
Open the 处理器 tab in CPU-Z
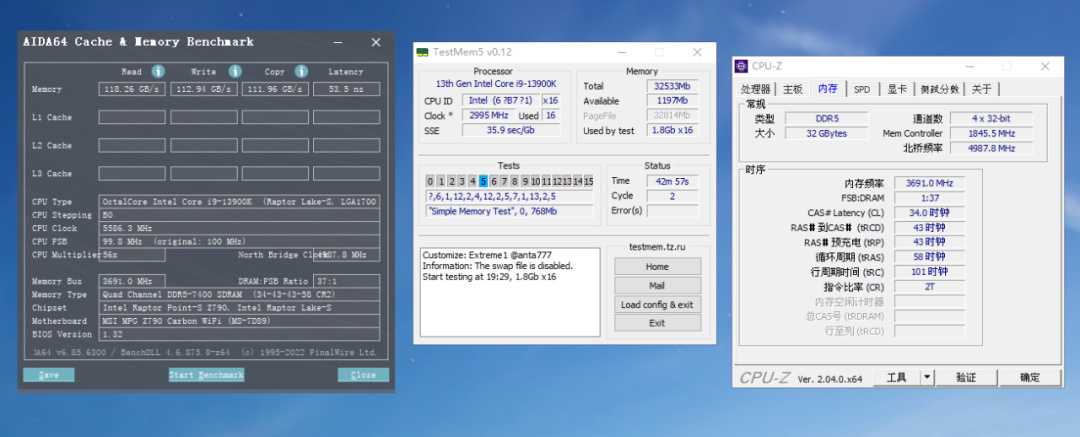click(x=755, y=89)
